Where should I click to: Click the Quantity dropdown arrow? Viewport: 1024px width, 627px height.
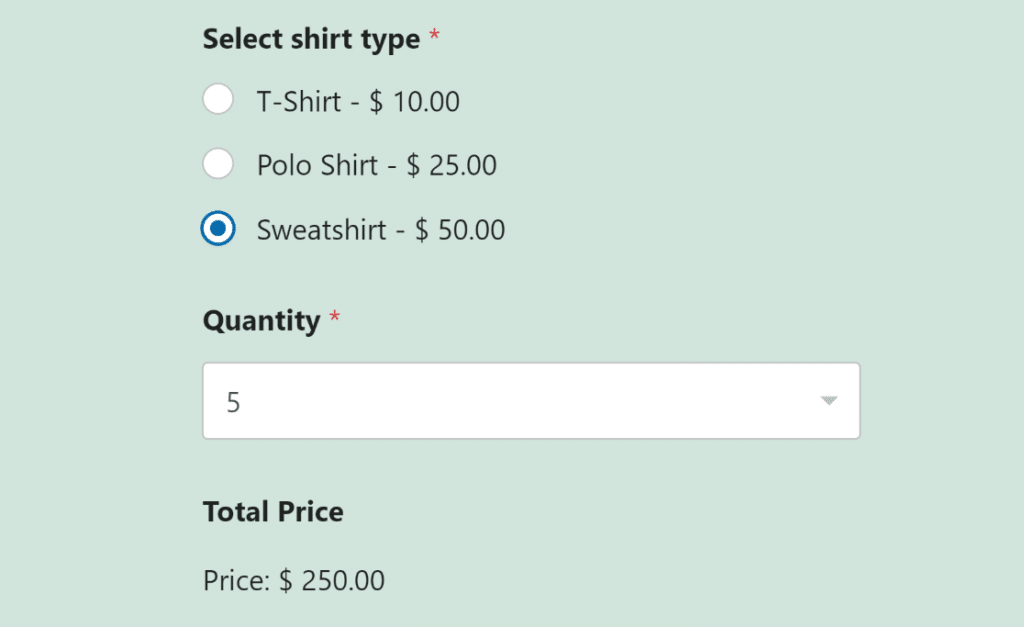point(828,400)
